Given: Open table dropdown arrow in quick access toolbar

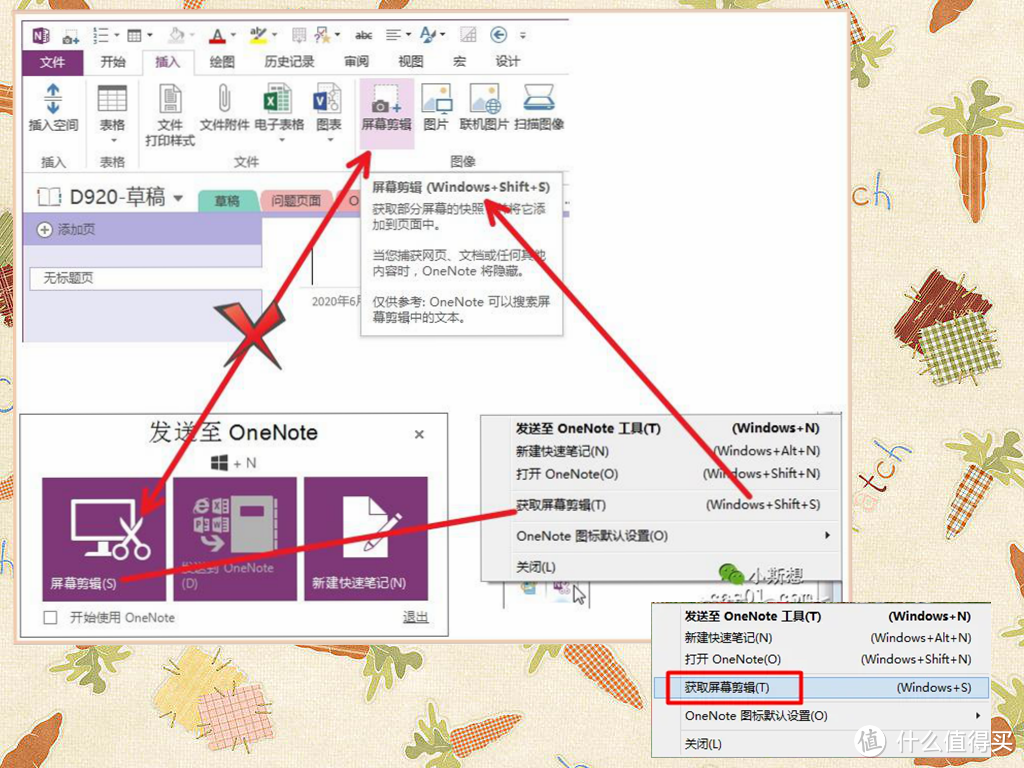Looking at the screenshot, I should pyautogui.click(x=150, y=35).
